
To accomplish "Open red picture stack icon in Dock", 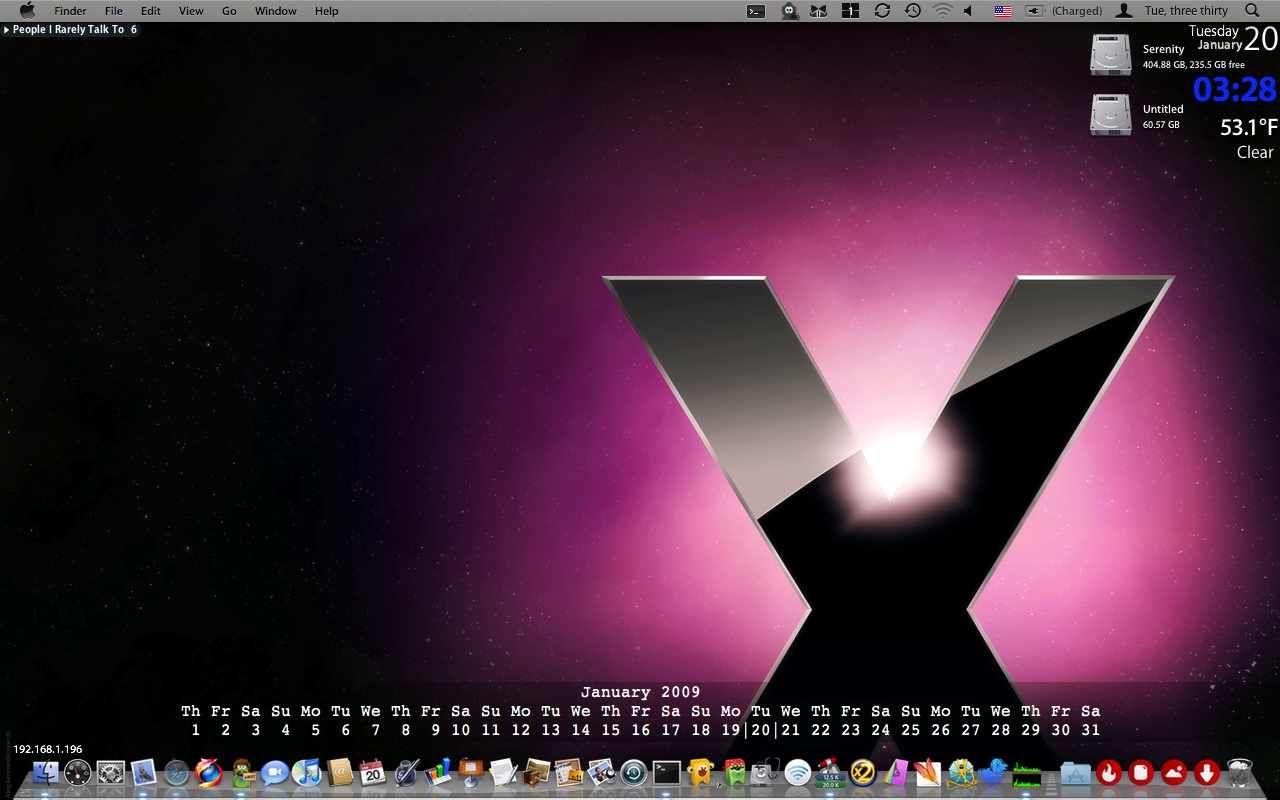I will (x=1174, y=772).
